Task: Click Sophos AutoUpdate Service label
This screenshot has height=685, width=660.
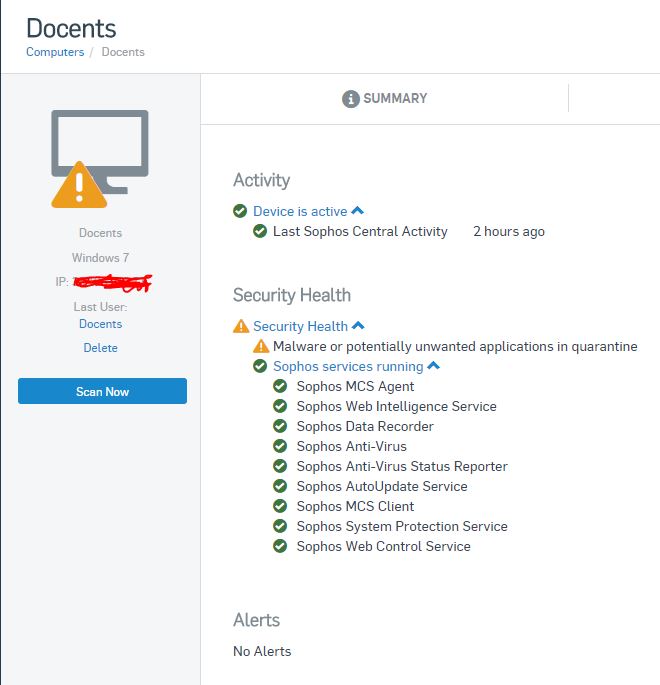Action: tap(382, 487)
